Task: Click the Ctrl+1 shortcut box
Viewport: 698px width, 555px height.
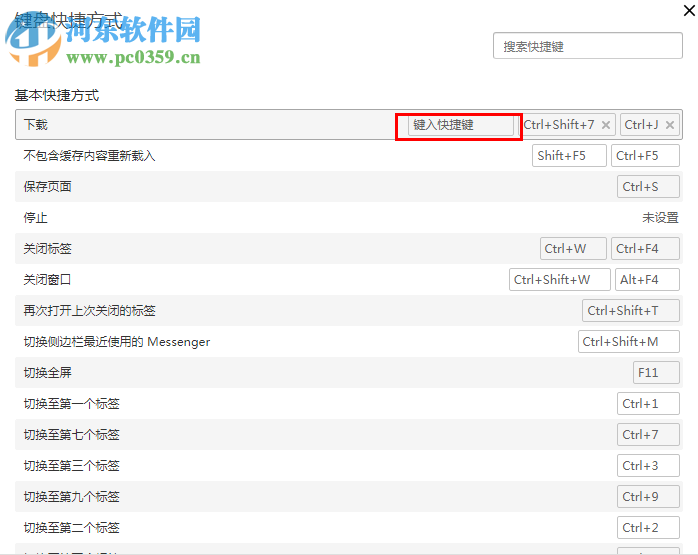Action: pos(648,404)
